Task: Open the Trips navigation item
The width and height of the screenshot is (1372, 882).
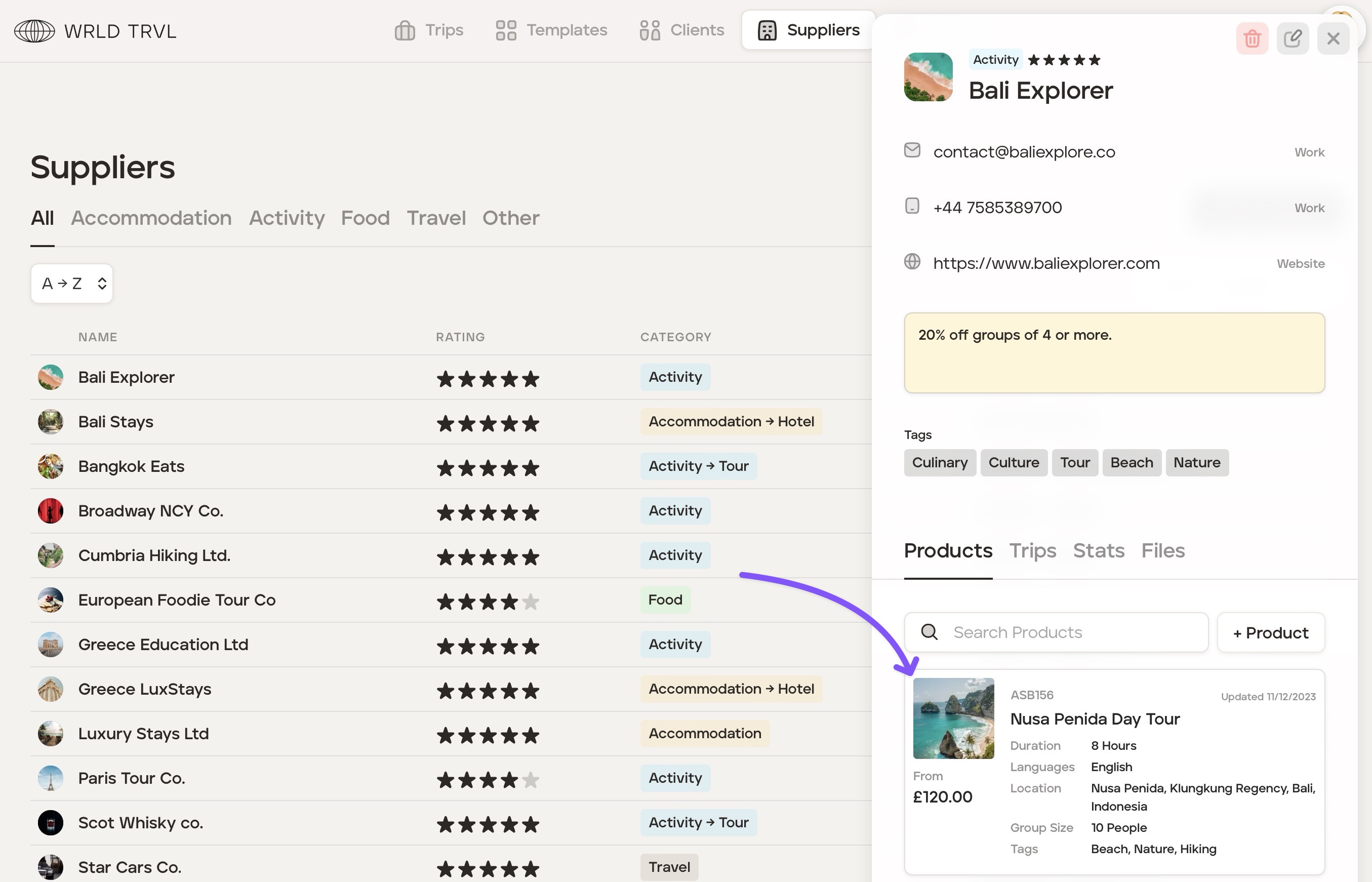Action: tap(429, 30)
